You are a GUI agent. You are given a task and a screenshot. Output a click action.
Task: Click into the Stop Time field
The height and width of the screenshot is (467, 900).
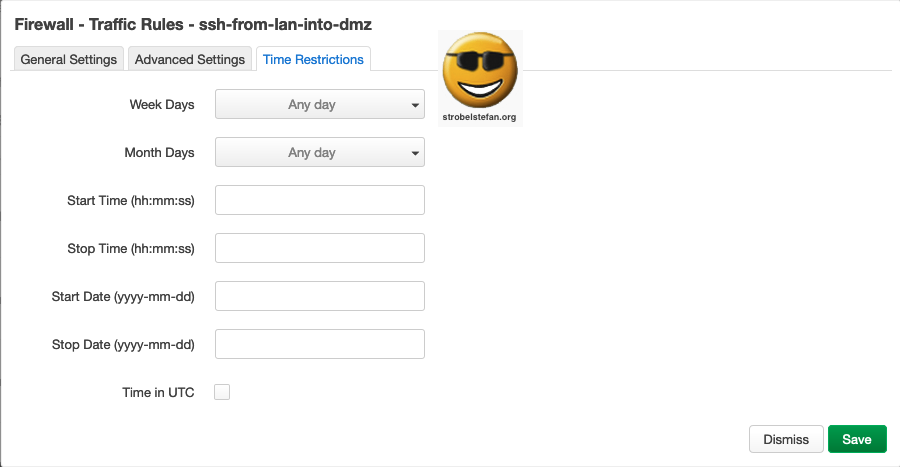[x=320, y=248]
